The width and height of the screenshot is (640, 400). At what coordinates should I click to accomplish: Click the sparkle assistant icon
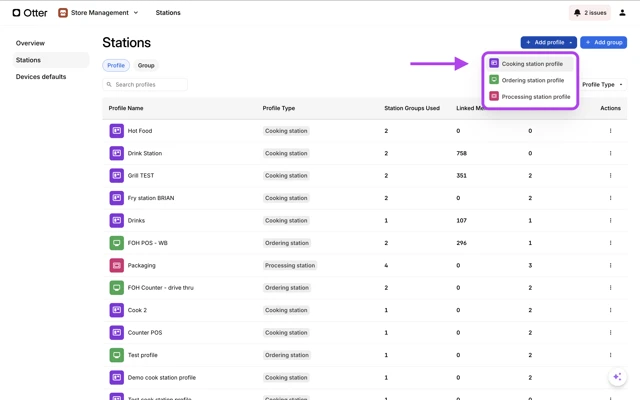pos(617,377)
